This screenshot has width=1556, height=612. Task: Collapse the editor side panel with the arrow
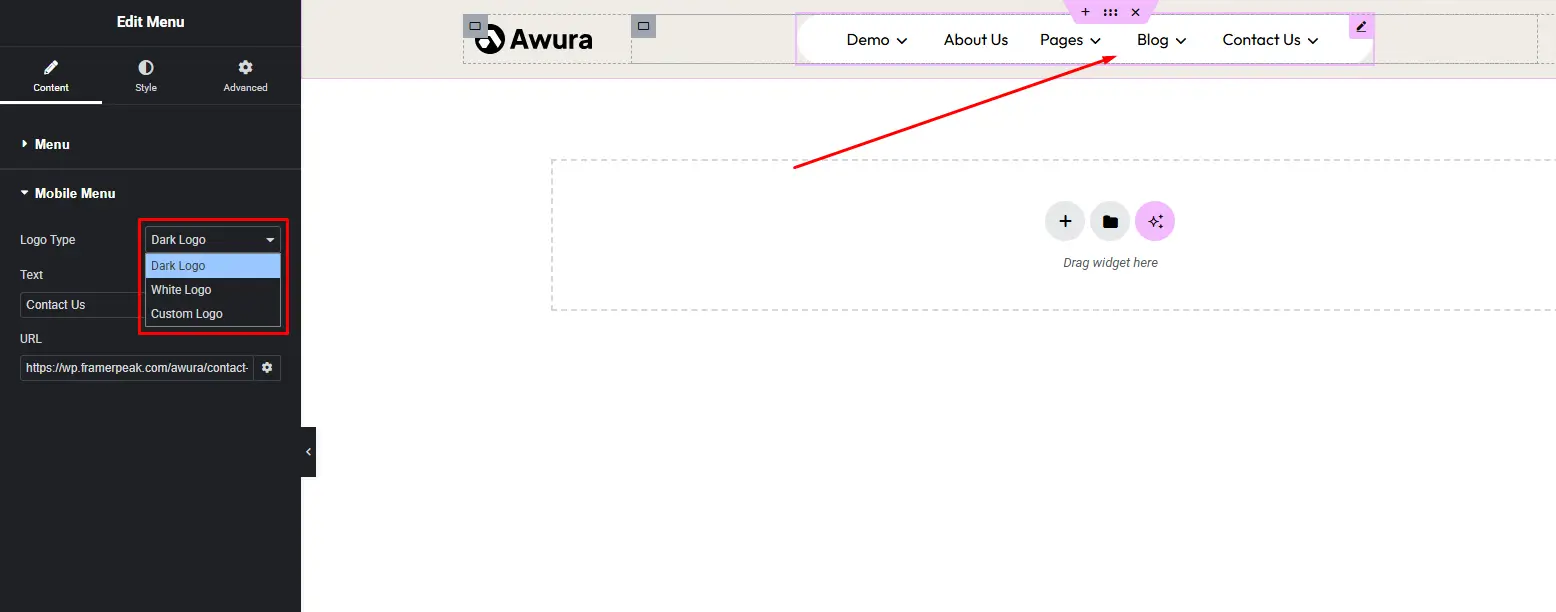coord(308,452)
